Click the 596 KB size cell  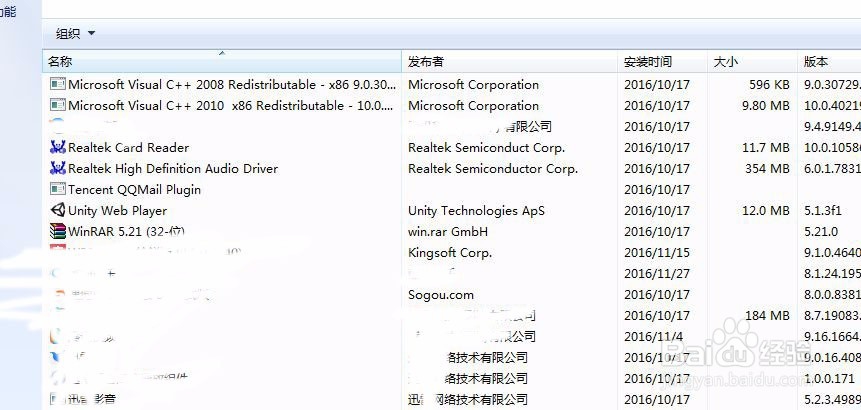coord(769,85)
